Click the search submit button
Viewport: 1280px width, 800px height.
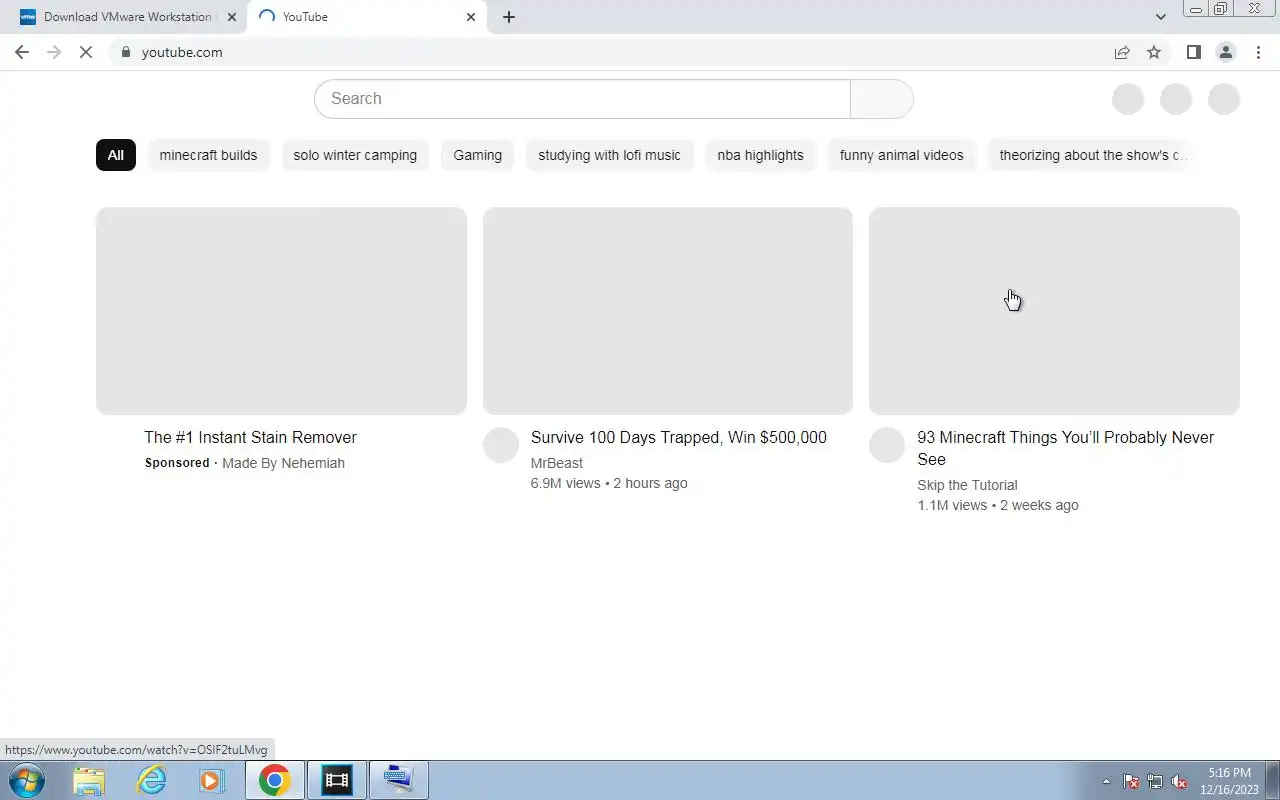tap(881, 99)
